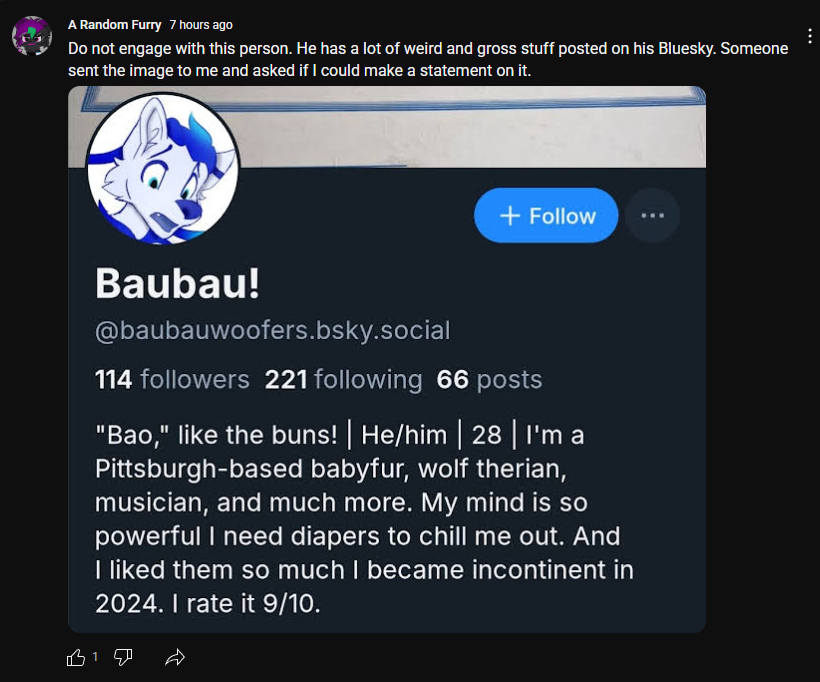The image size is (820, 682).
Task: Dislike the comment with thumbs down icon
Action: pos(123,657)
